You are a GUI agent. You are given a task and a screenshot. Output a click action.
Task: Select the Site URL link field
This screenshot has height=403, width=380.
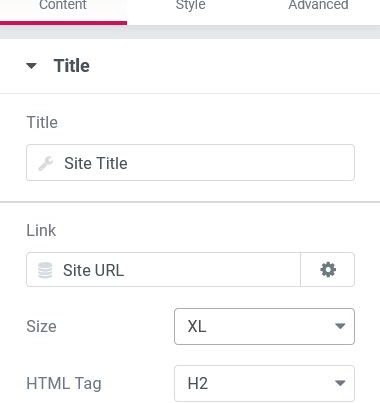coord(163,269)
